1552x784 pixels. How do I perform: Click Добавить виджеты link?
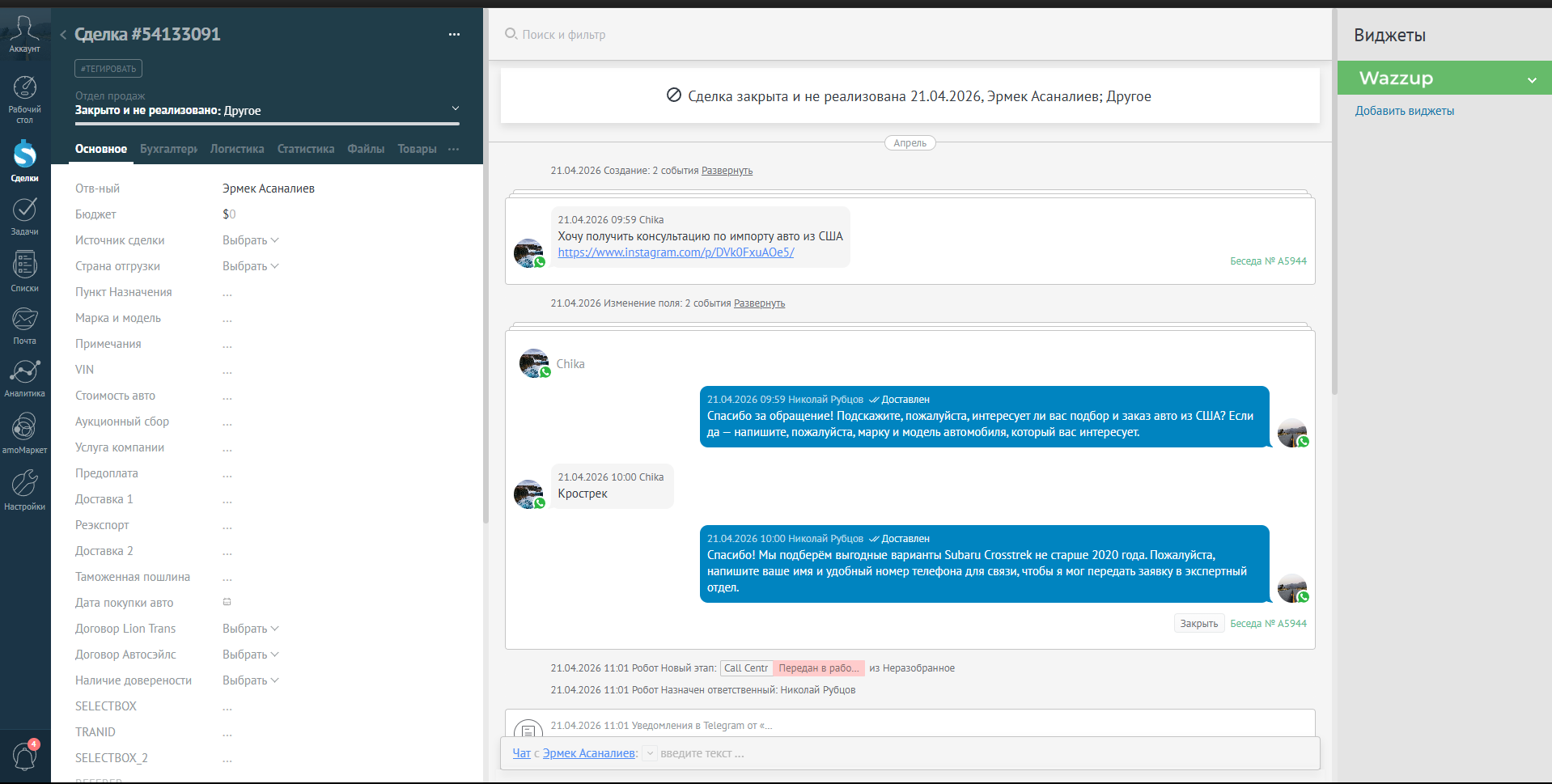[1405, 111]
